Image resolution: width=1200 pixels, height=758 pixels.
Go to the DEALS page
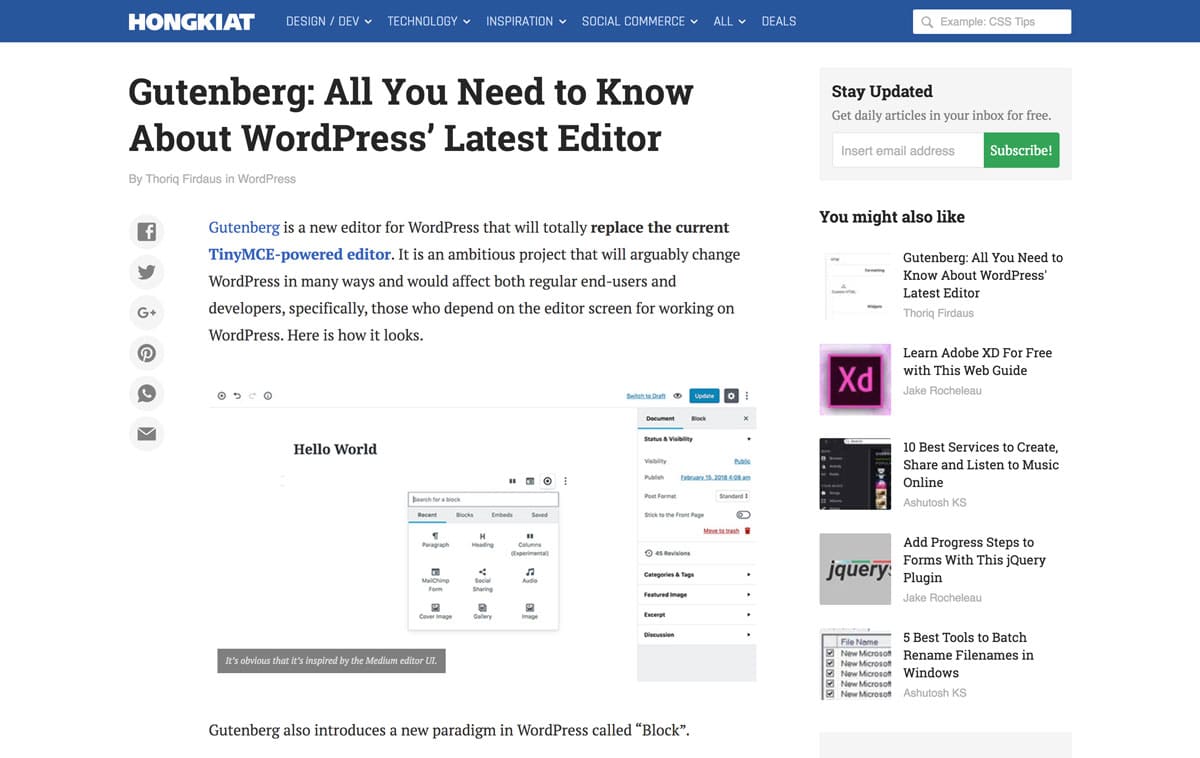[779, 21]
